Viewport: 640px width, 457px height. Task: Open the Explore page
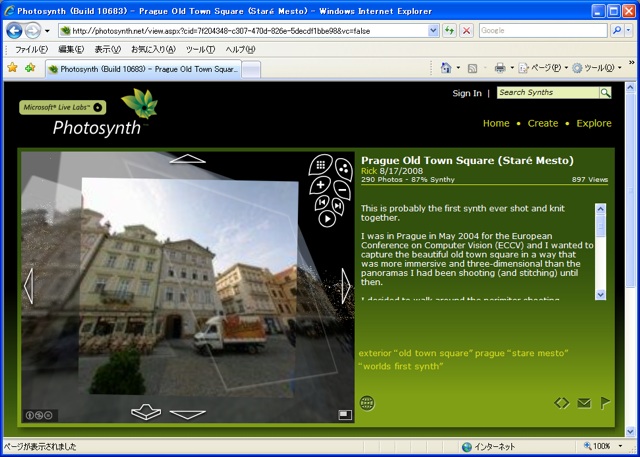(x=594, y=123)
